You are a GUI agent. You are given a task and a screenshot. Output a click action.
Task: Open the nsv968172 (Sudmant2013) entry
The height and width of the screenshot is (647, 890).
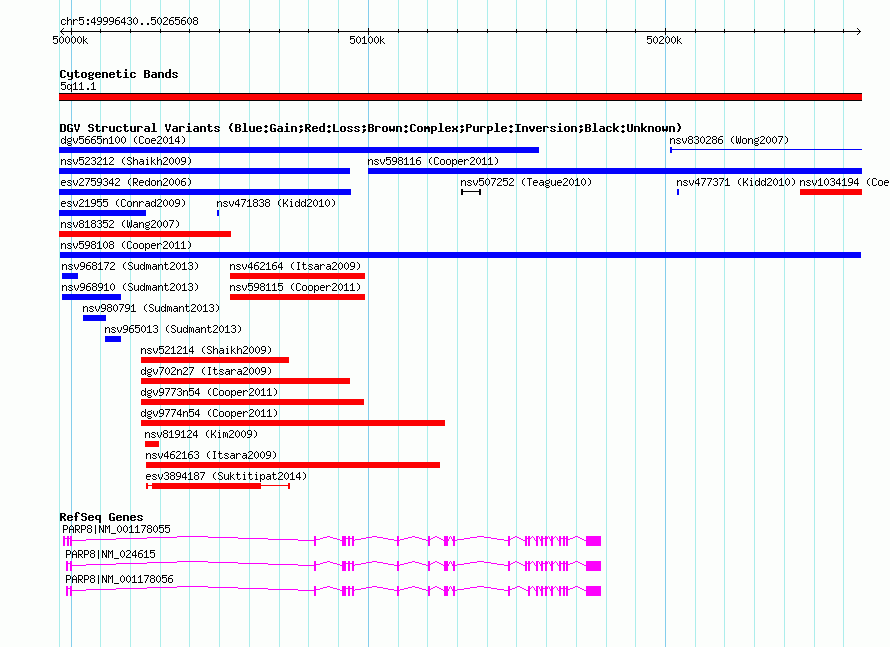pos(130,266)
